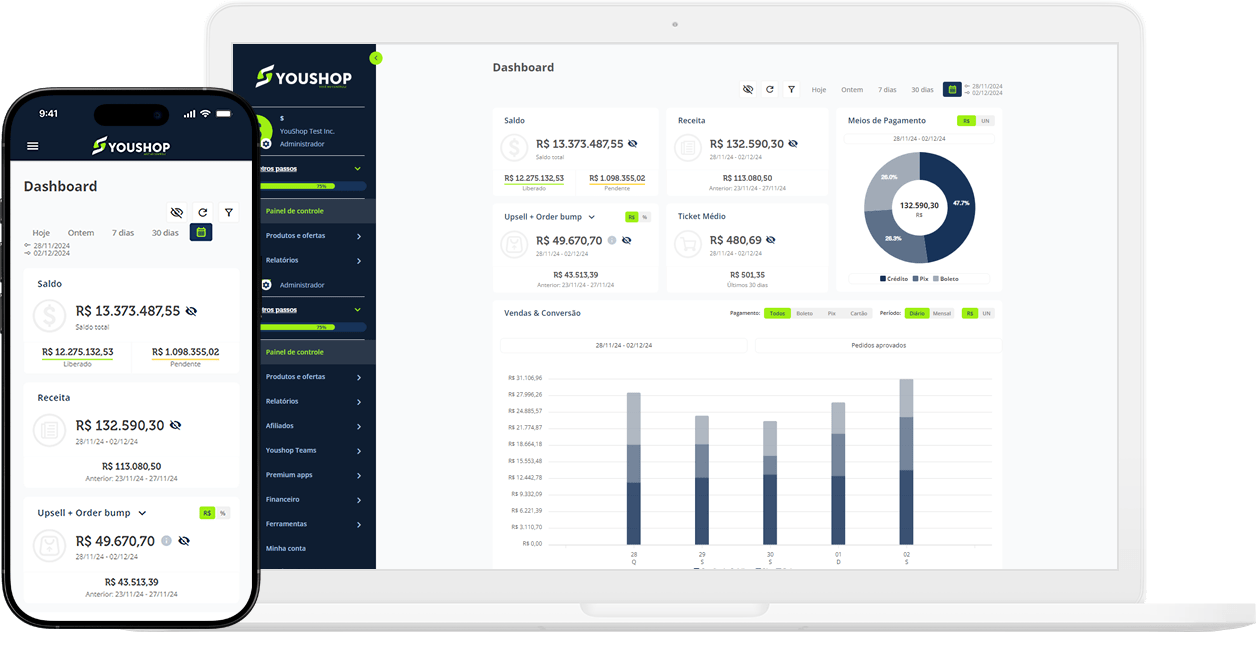
Task: Filter Vendas & Conversão by Cartão payment
Action: pos(859,314)
